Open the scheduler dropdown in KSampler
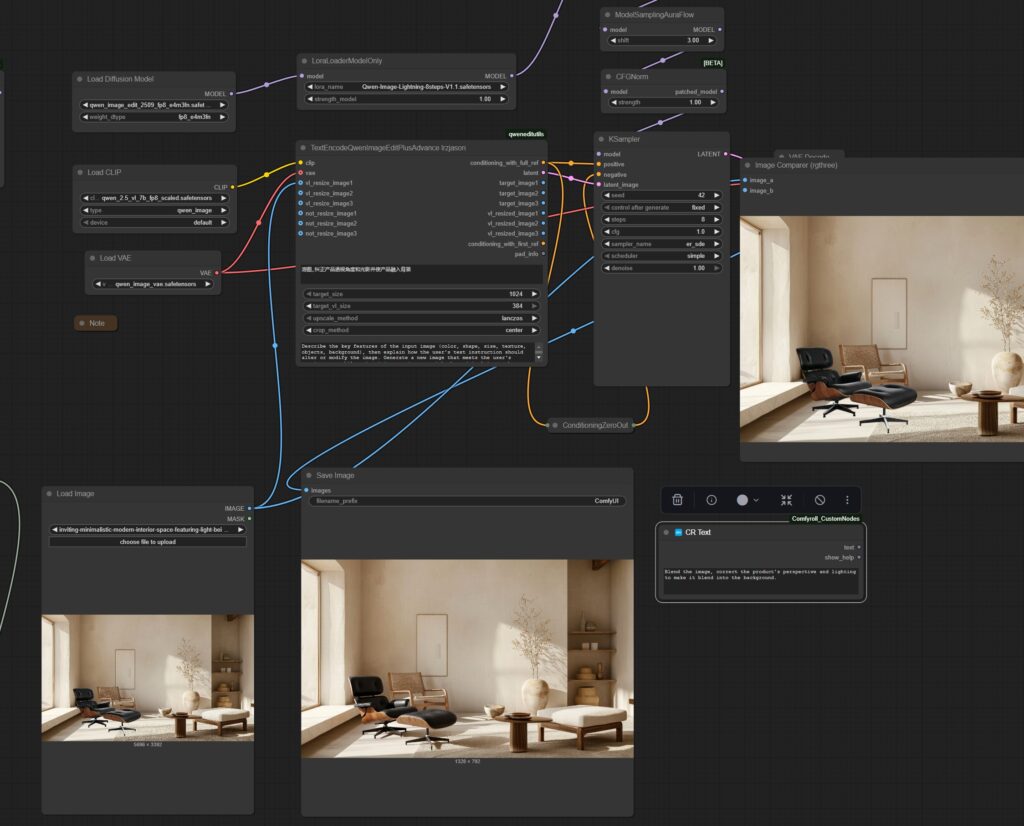This screenshot has width=1024, height=826. coord(661,256)
